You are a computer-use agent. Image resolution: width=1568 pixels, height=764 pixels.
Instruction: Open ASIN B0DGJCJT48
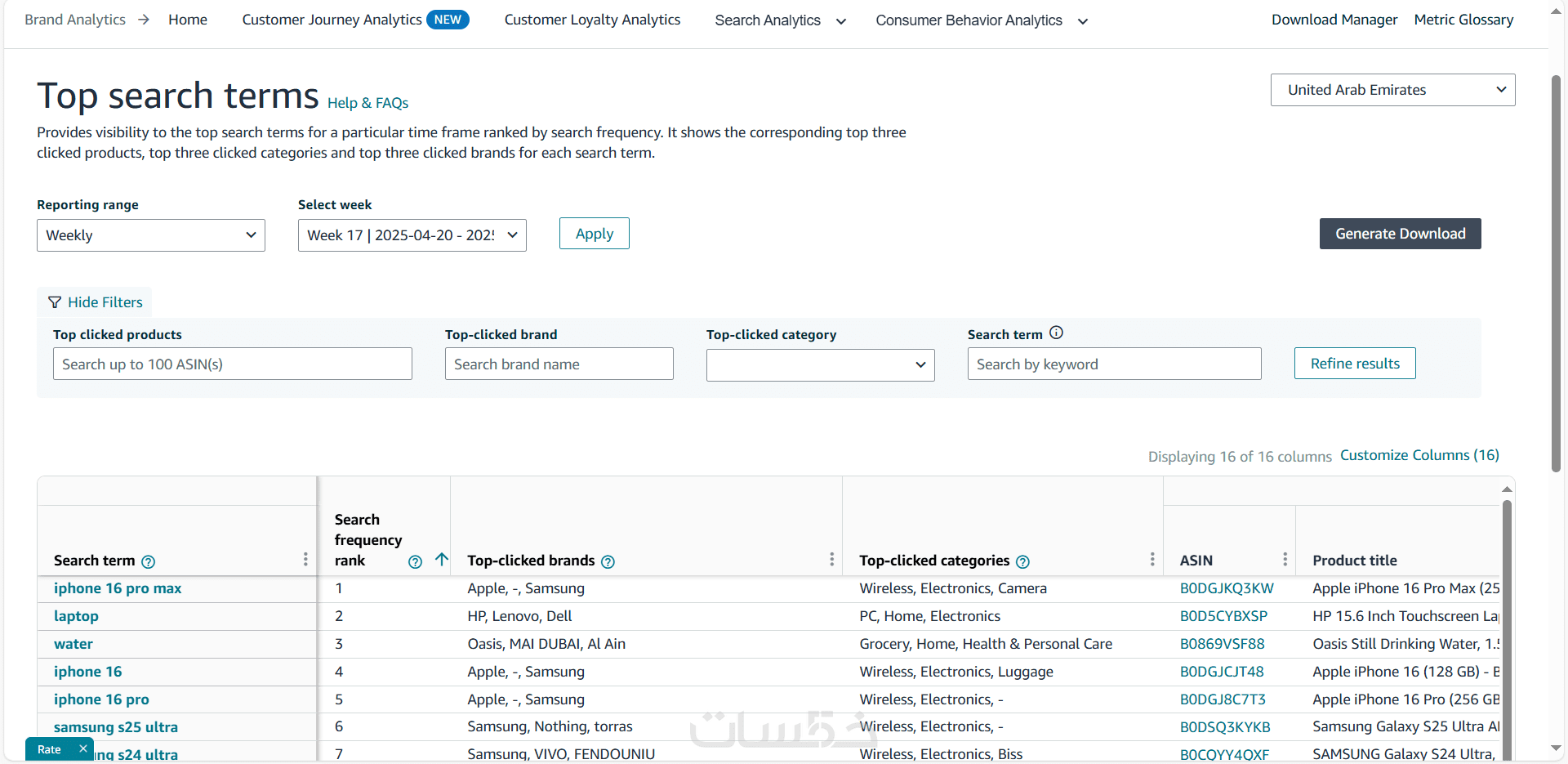(1222, 672)
